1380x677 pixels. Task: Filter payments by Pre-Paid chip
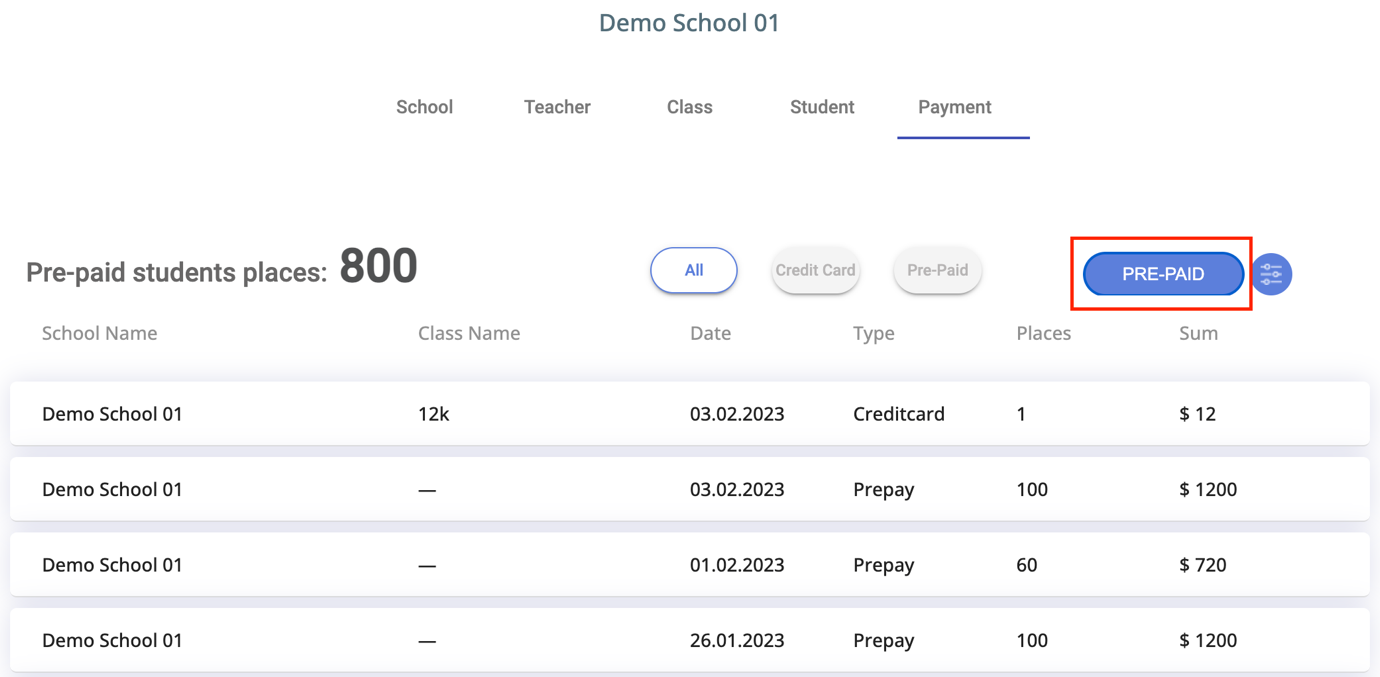tap(937, 270)
